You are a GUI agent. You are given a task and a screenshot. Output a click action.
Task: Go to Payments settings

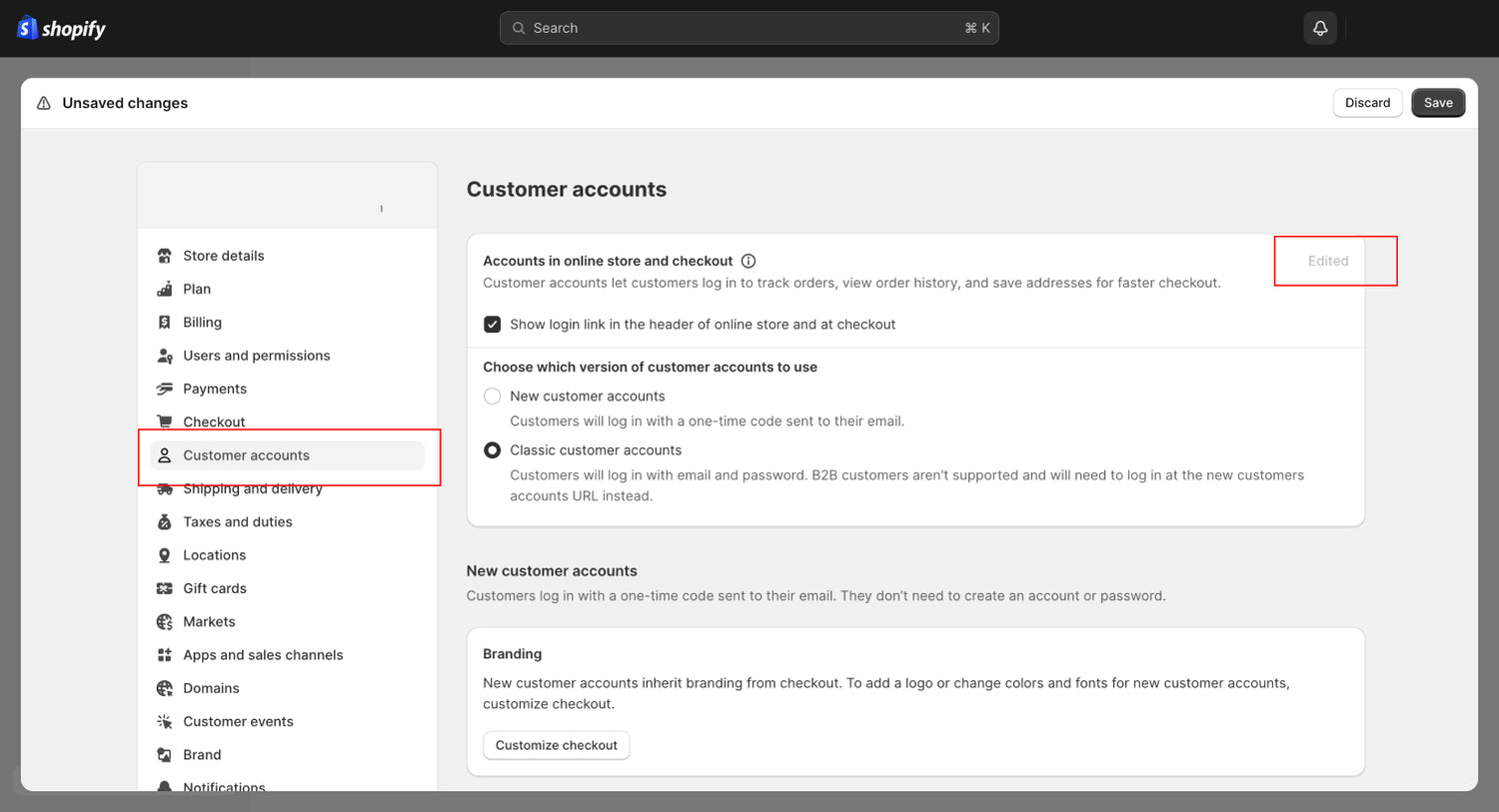pos(214,389)
